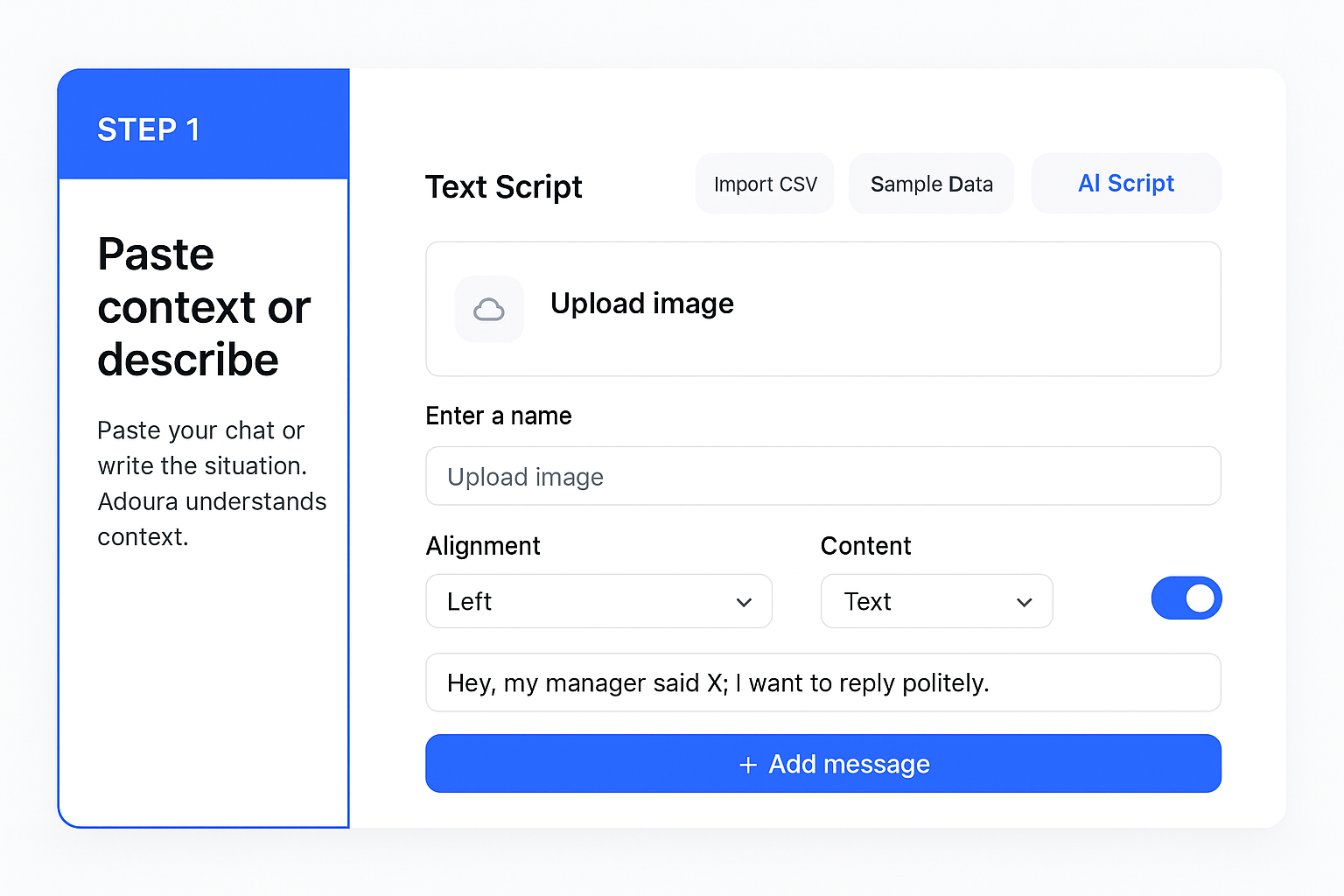Click the 'Paste context or describe' heading
This screenshot has height=896, width=1344.
pyautogui.click(x=203, y=307)
